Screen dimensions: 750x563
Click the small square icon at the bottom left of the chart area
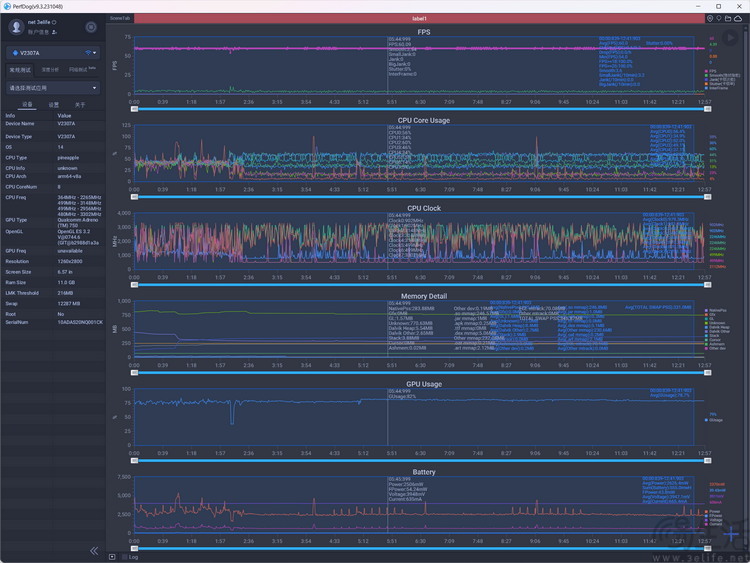click(x=112, y=557)
